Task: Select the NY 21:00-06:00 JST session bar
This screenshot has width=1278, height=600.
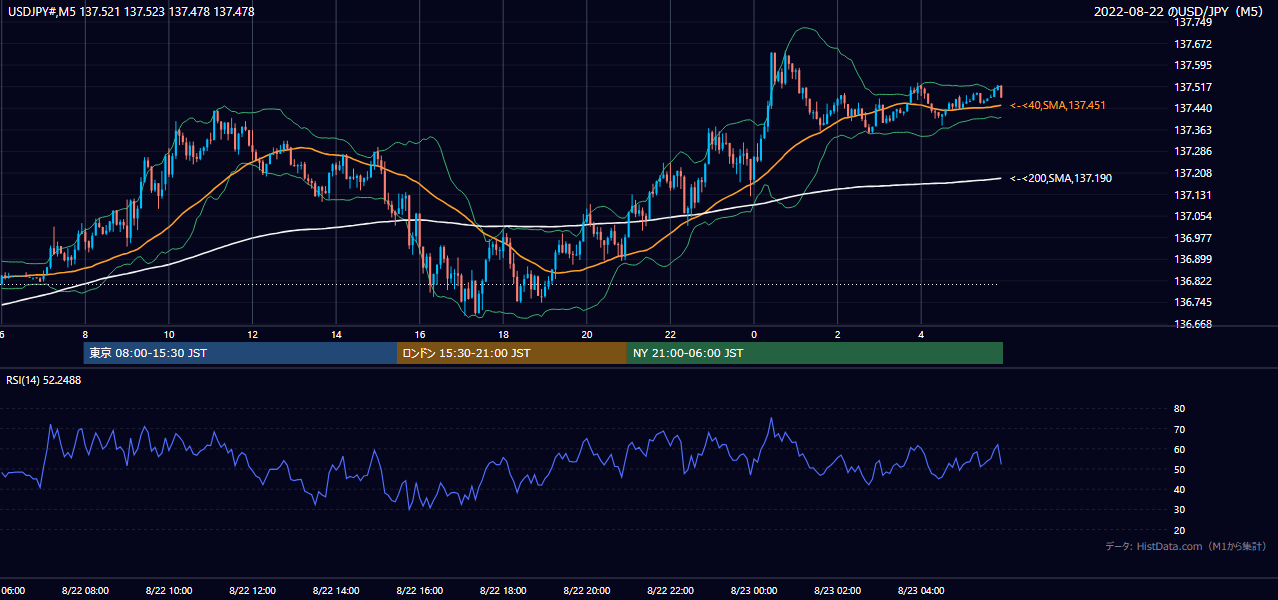Action: 815,353
